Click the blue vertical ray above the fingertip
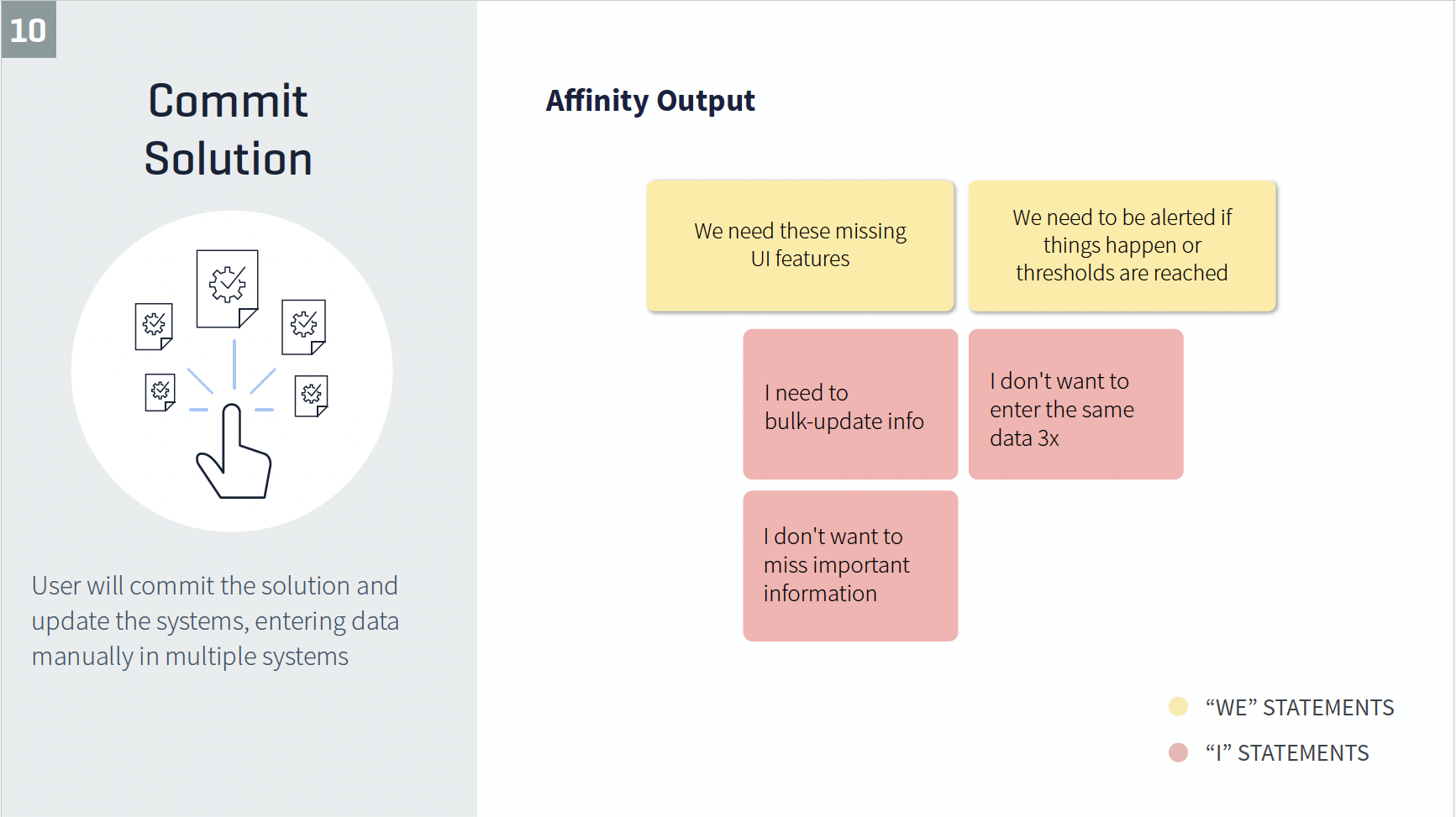 click(234, 363)
